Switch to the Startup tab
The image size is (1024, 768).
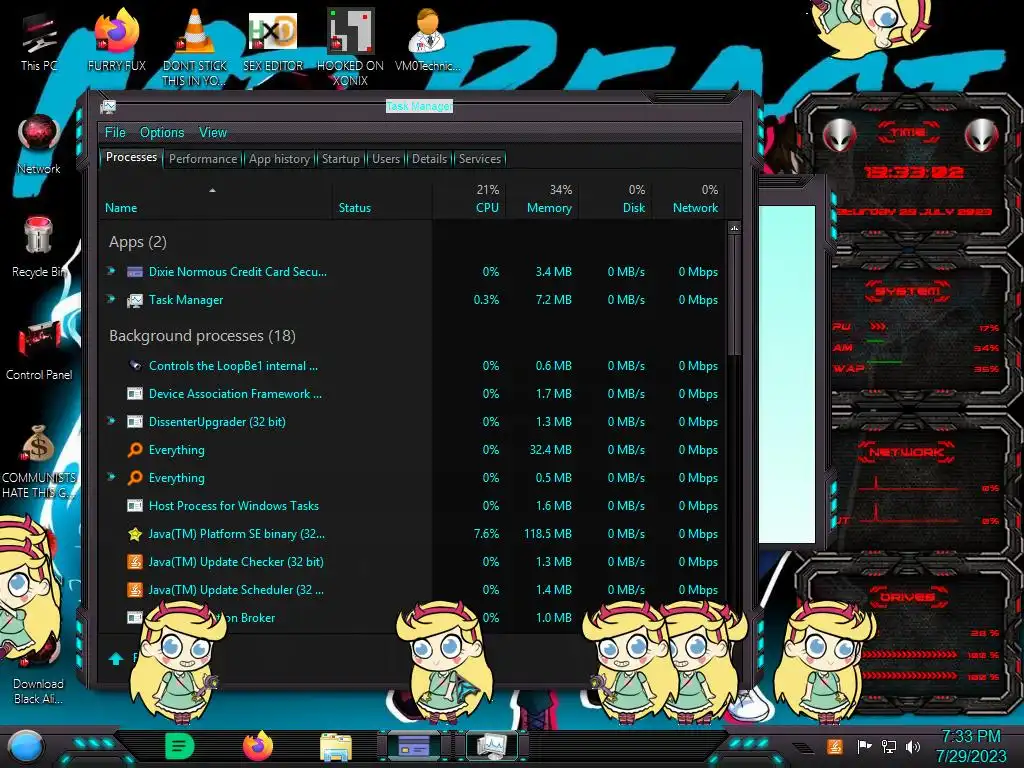pyautogui.click(x=340, y=159)
